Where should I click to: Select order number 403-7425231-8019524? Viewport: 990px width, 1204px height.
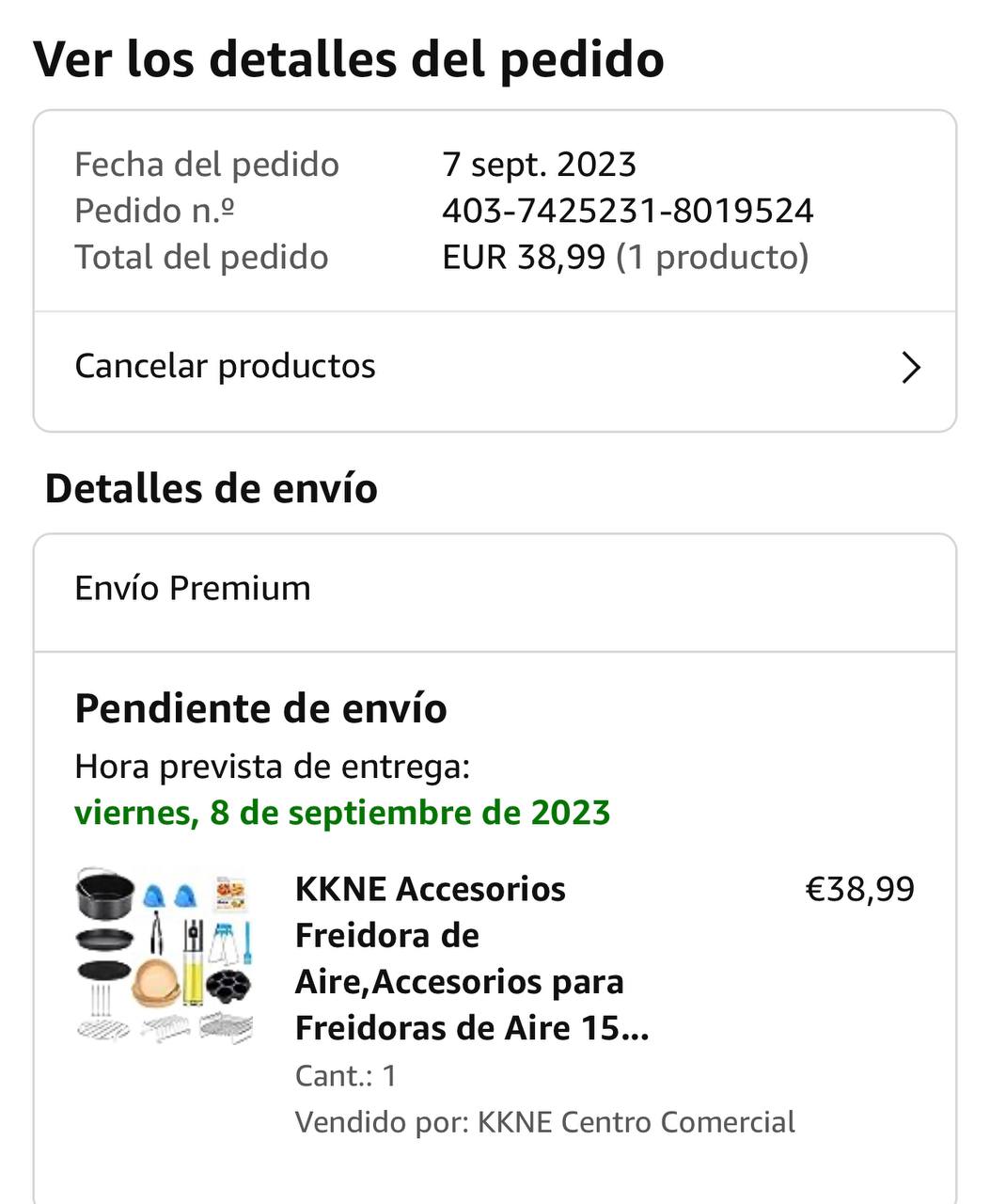(627, 211)
